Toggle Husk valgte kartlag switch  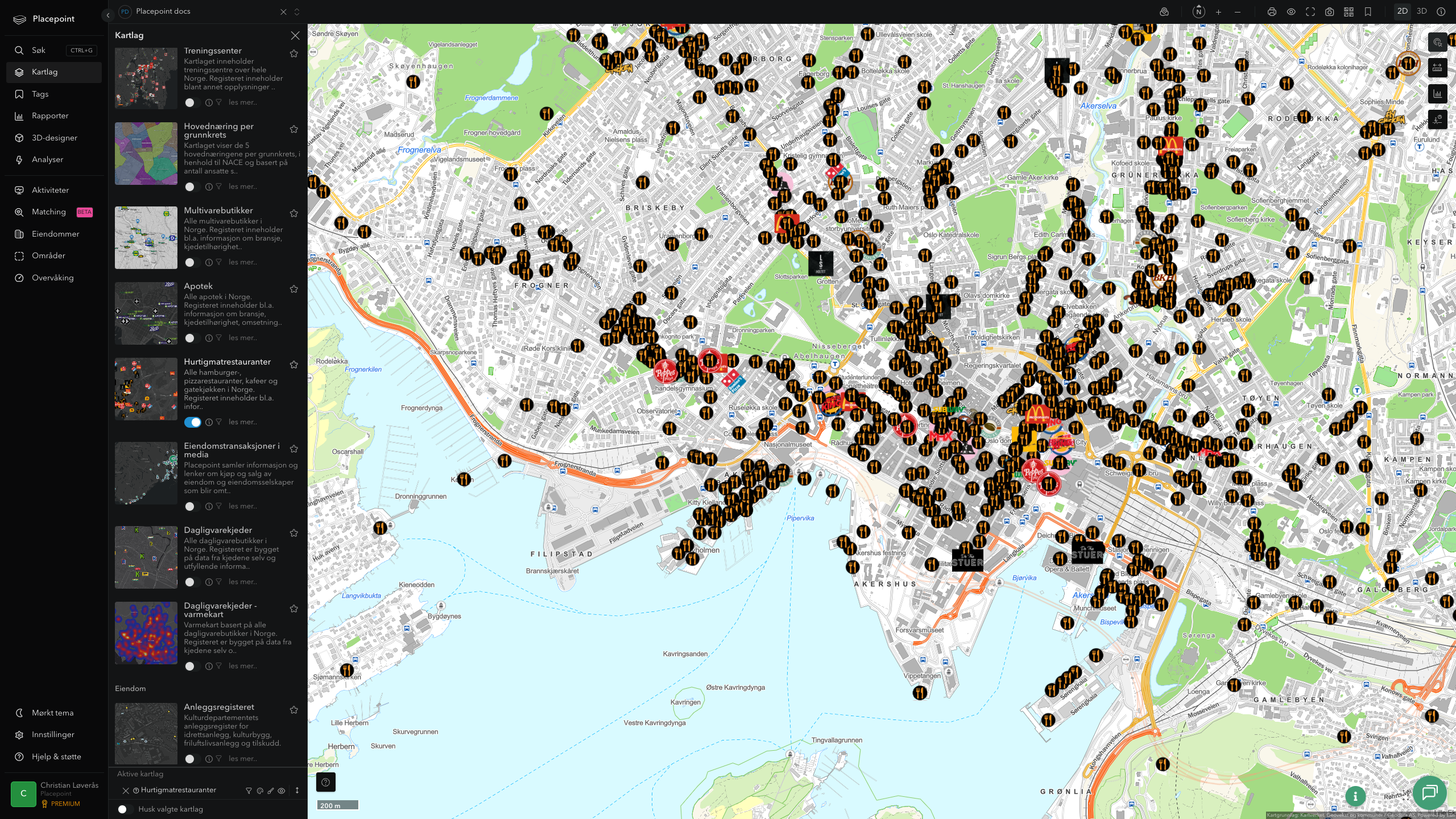(x=125, y=809)
